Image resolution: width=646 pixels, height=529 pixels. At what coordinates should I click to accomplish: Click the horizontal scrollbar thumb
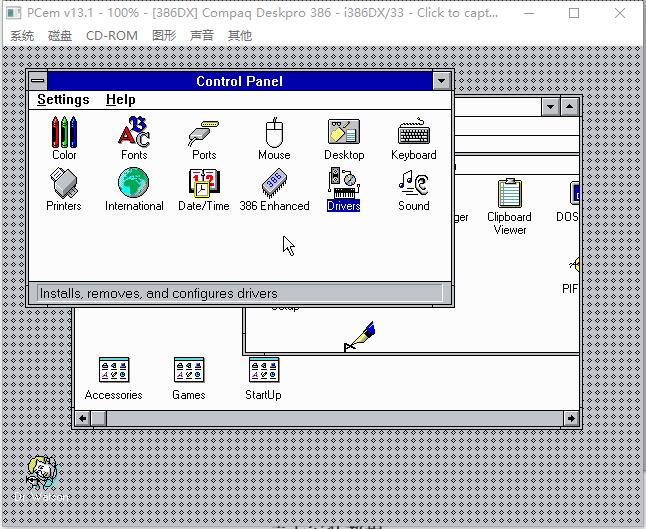tap(98, 419)
